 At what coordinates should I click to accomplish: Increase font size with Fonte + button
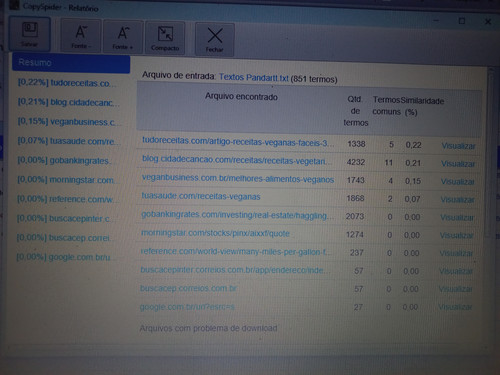(123, 36)
